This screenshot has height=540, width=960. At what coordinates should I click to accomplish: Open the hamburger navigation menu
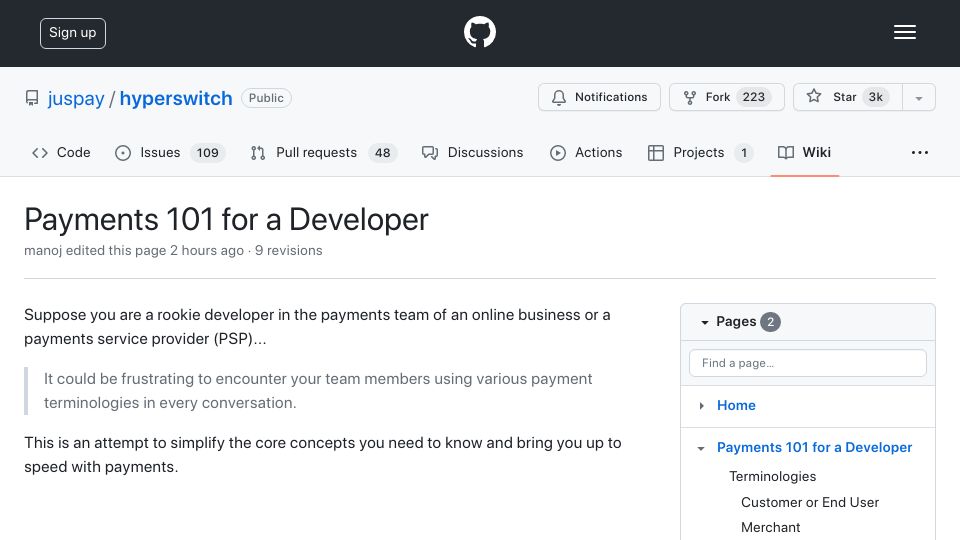tap(904, 32)
